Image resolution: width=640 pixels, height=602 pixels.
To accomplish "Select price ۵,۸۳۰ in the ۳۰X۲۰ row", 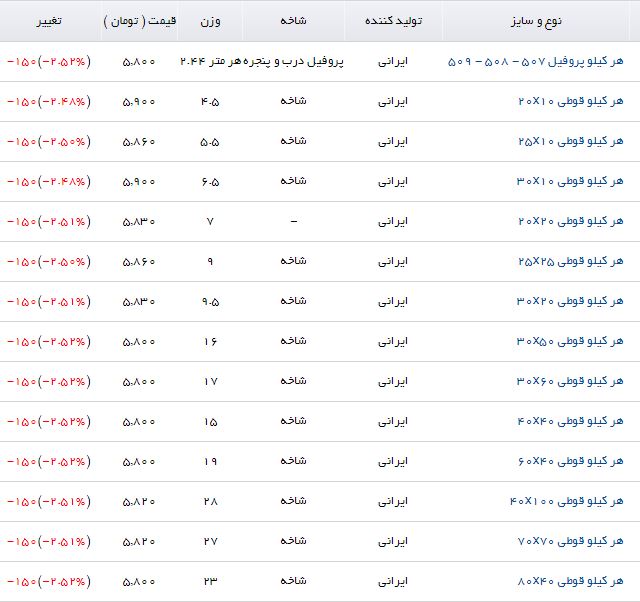I will (x=139, y=302).
